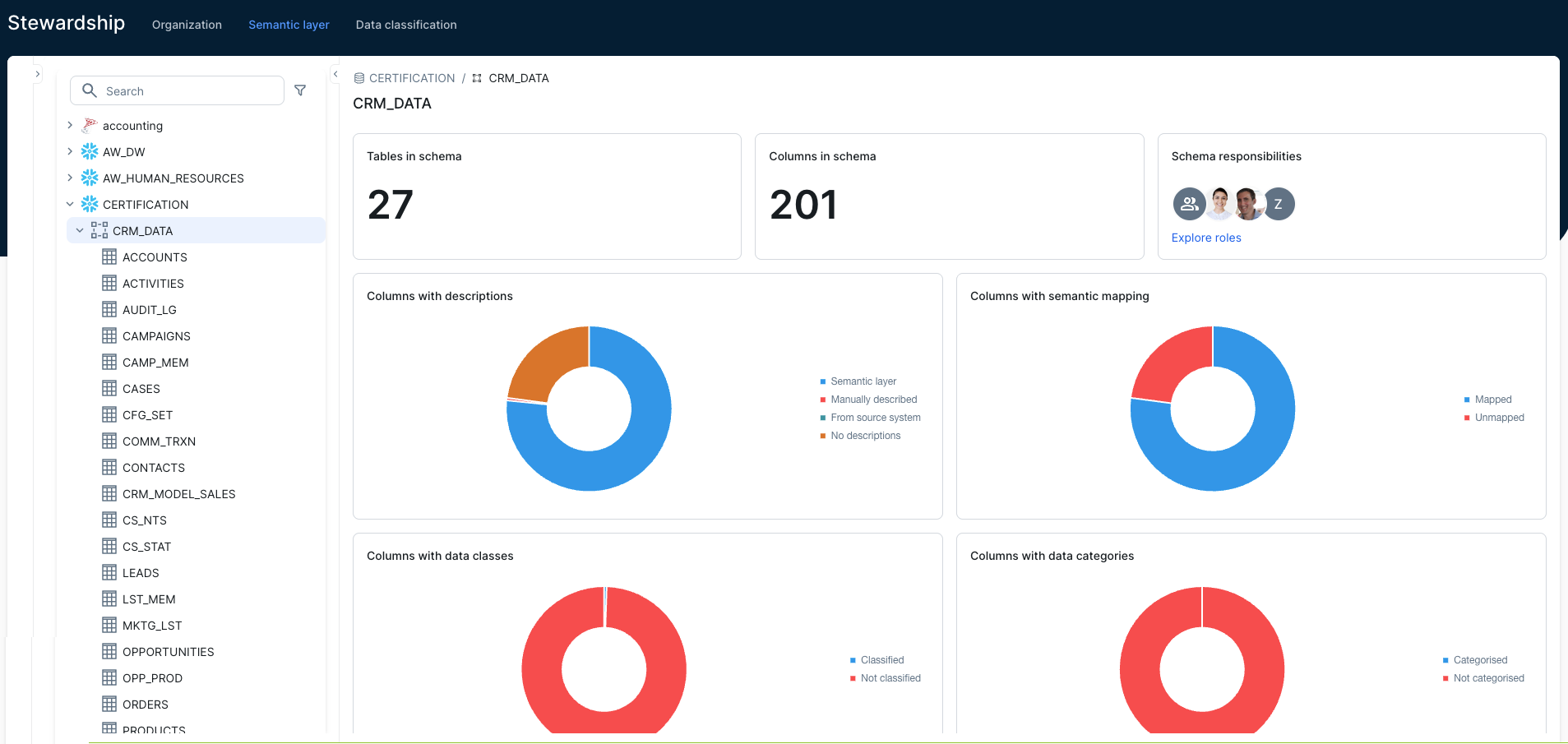The image size is (1568, 744).
Task: Switch to the Data classification tab
Action: [x=405, y=25]
